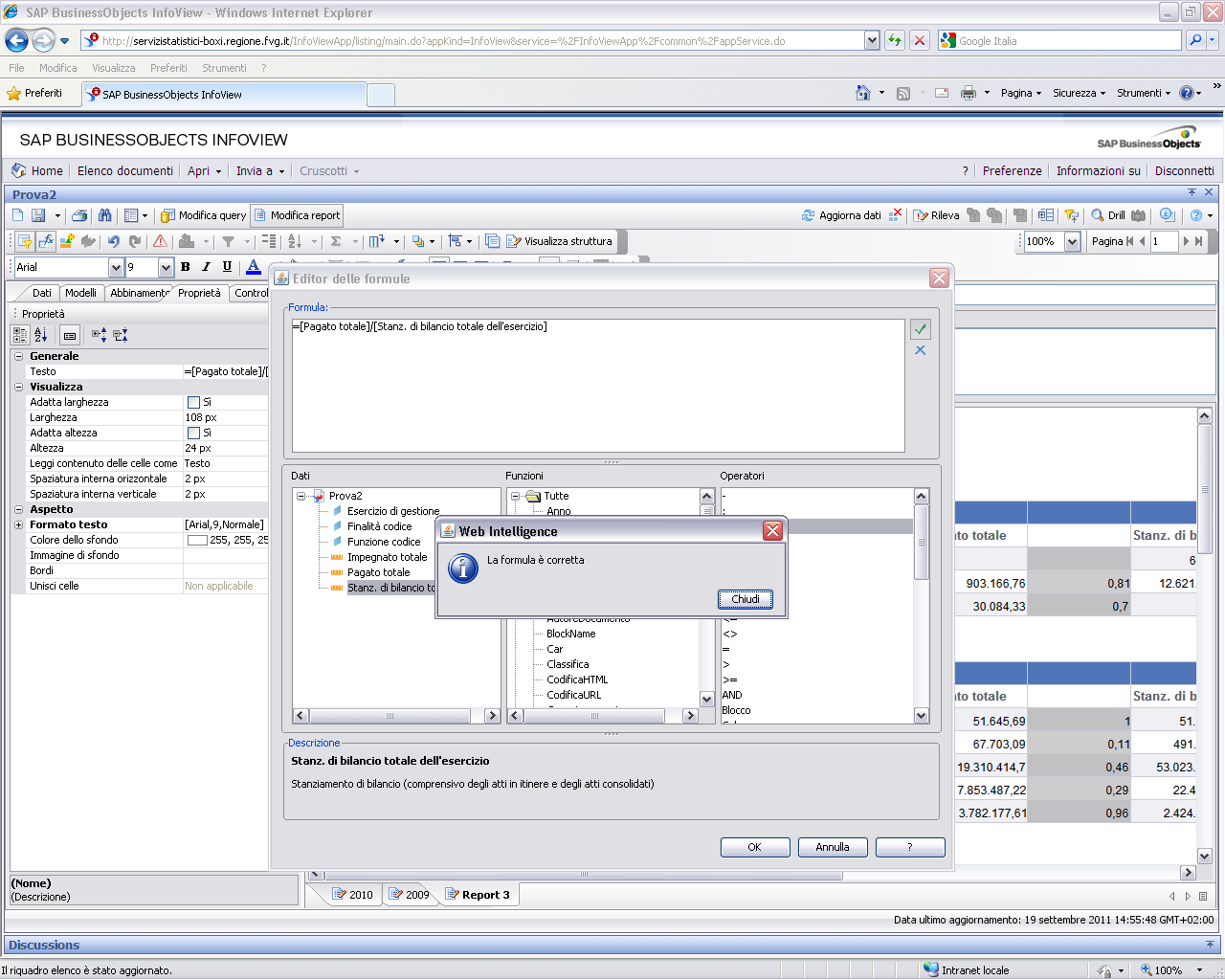Select AND in operators list
This screenshot has width=1225, height=980.
point(732,695)
